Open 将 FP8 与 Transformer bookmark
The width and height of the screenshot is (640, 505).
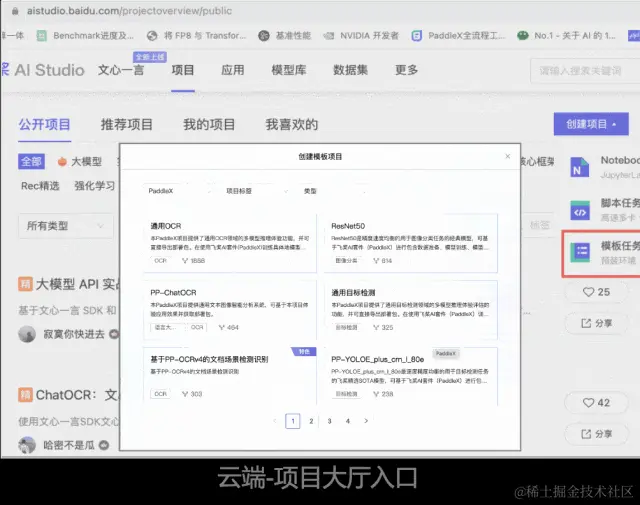point(197,36)
